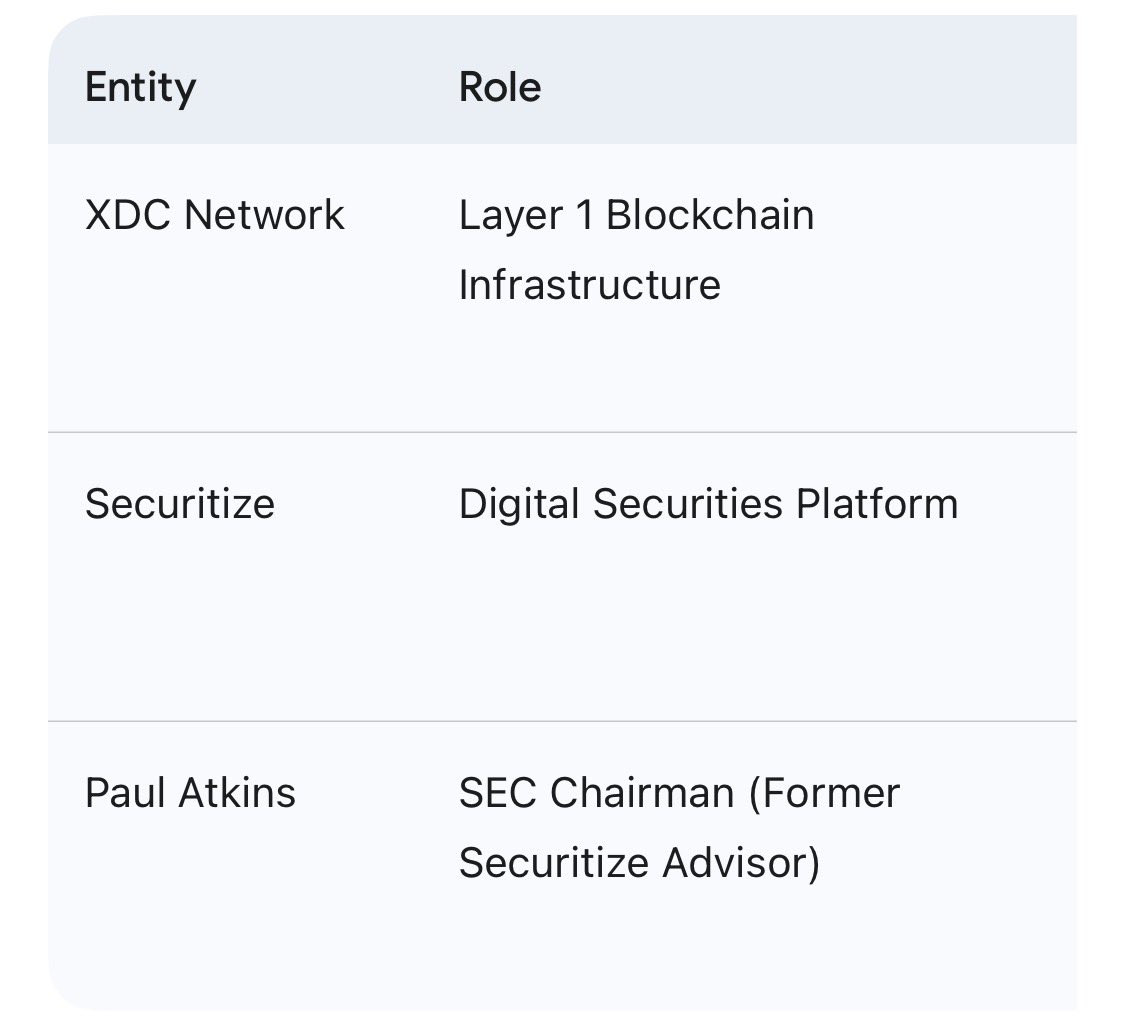Click the word "Blockchain" in the XDC row

[x=710, y=215]
